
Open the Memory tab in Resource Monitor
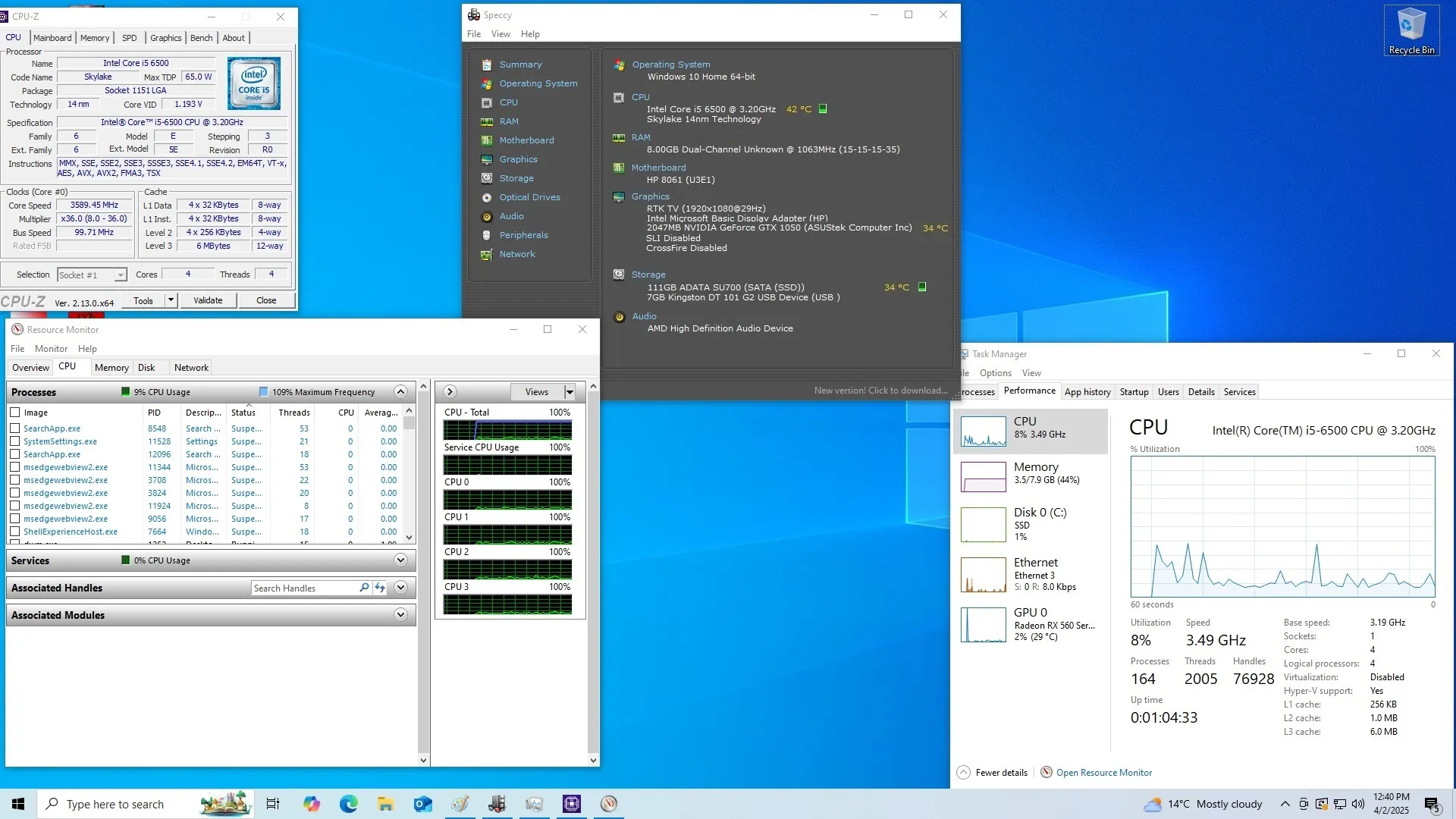(x=111, y=368)
